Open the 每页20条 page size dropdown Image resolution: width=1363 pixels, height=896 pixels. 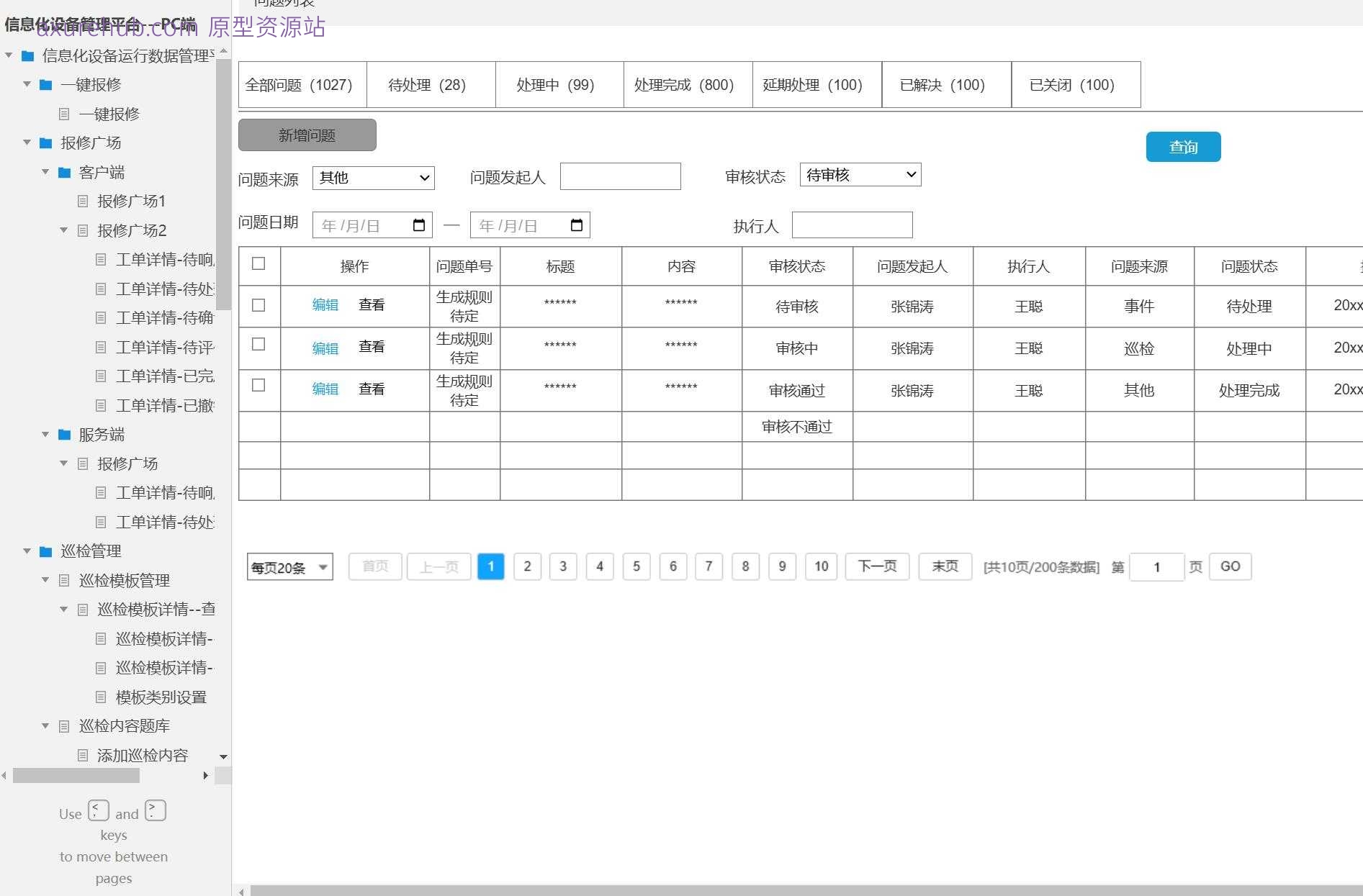pos(290,567)
